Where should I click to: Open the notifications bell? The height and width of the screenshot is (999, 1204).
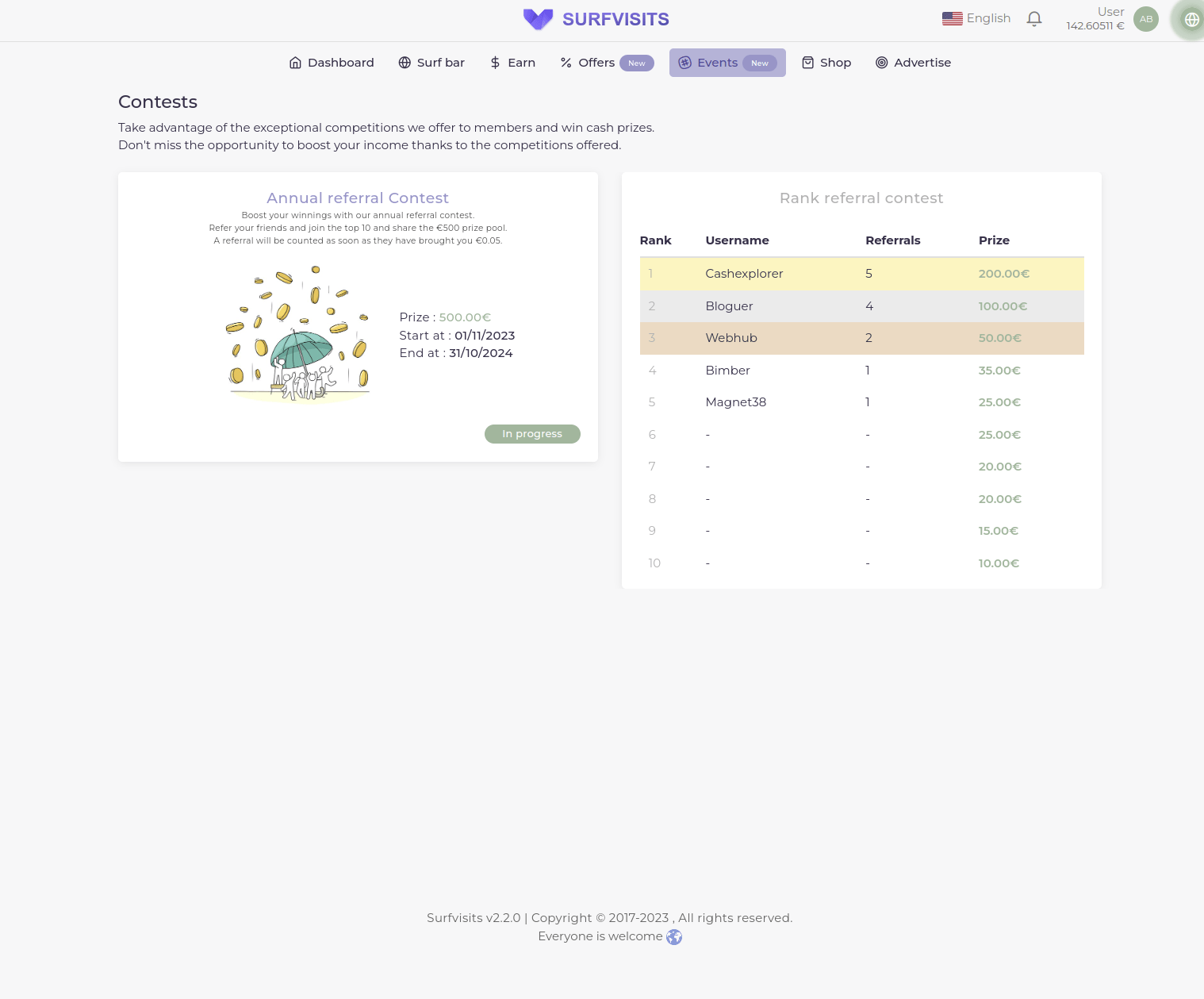(1033, 18)
